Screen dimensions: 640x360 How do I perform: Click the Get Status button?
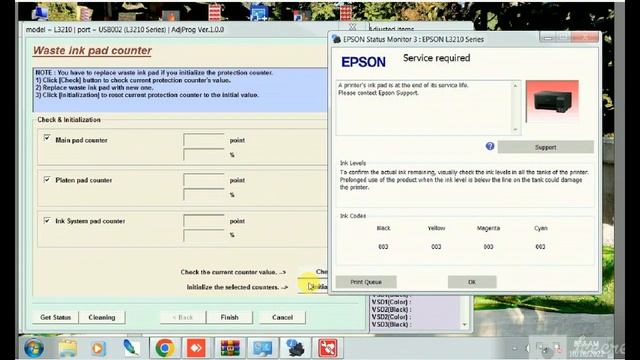coord(56,317)
